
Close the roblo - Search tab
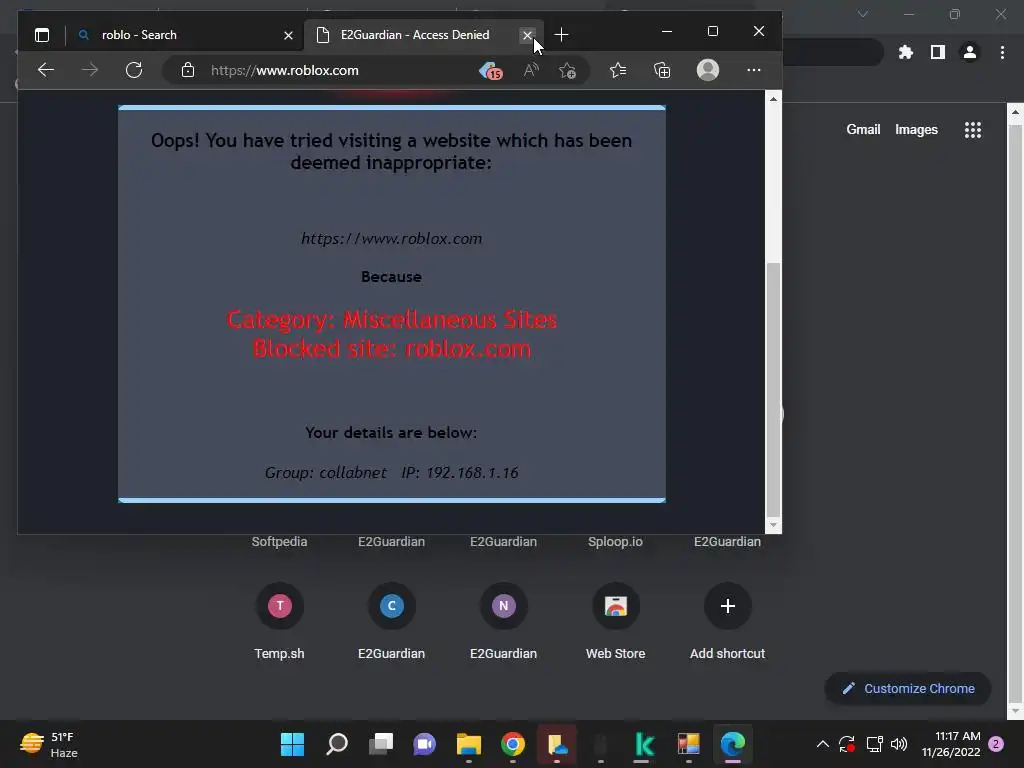[288, 35]
